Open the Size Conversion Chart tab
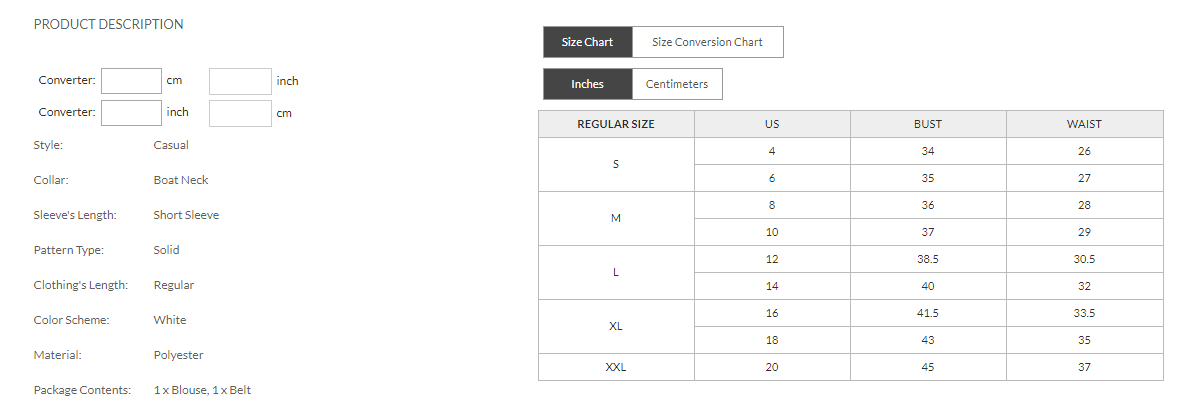Viewport: 1191px width, 420px height. [707, 42]
